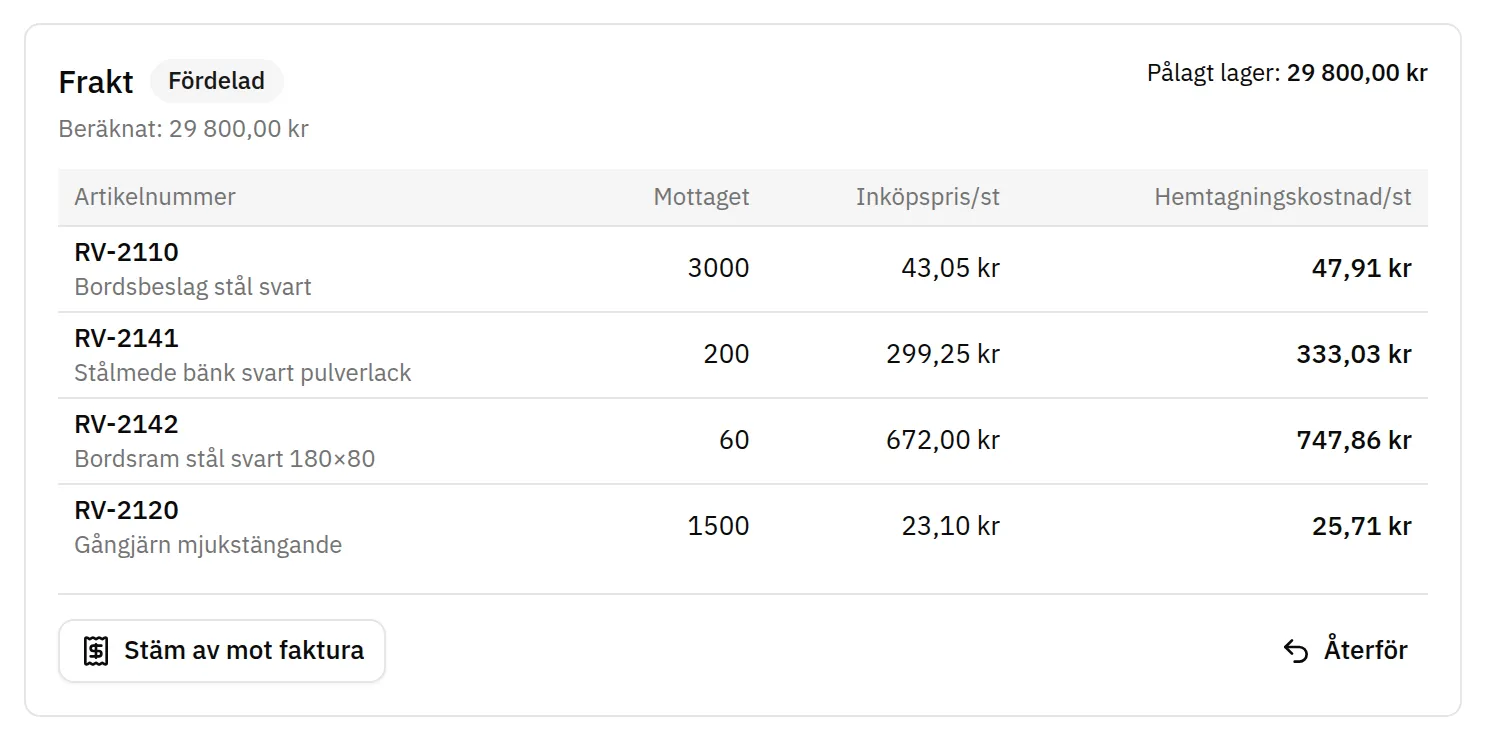Screen dimensions: 1486x740
Task: Click the Frakt section heading
Action: click(96, 82)
